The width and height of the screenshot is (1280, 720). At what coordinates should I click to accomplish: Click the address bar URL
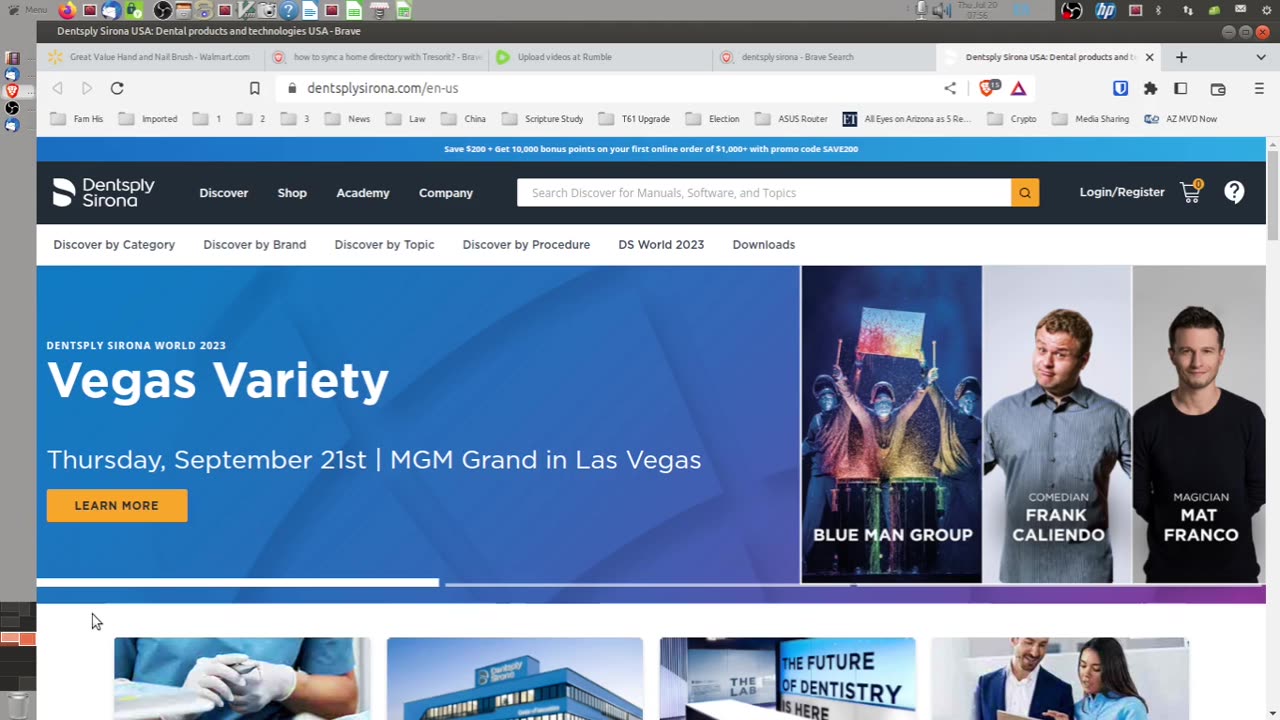(x=383, y=88)
